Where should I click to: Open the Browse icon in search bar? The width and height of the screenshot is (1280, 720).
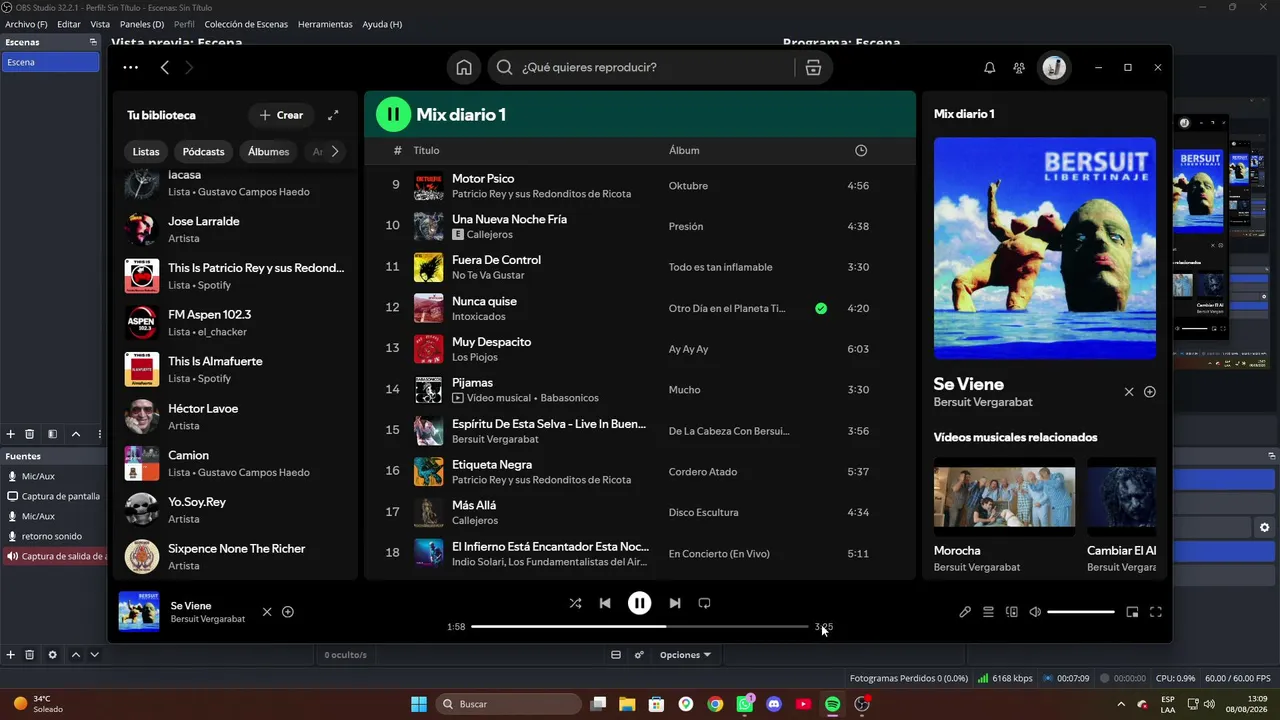click(813, 67)
